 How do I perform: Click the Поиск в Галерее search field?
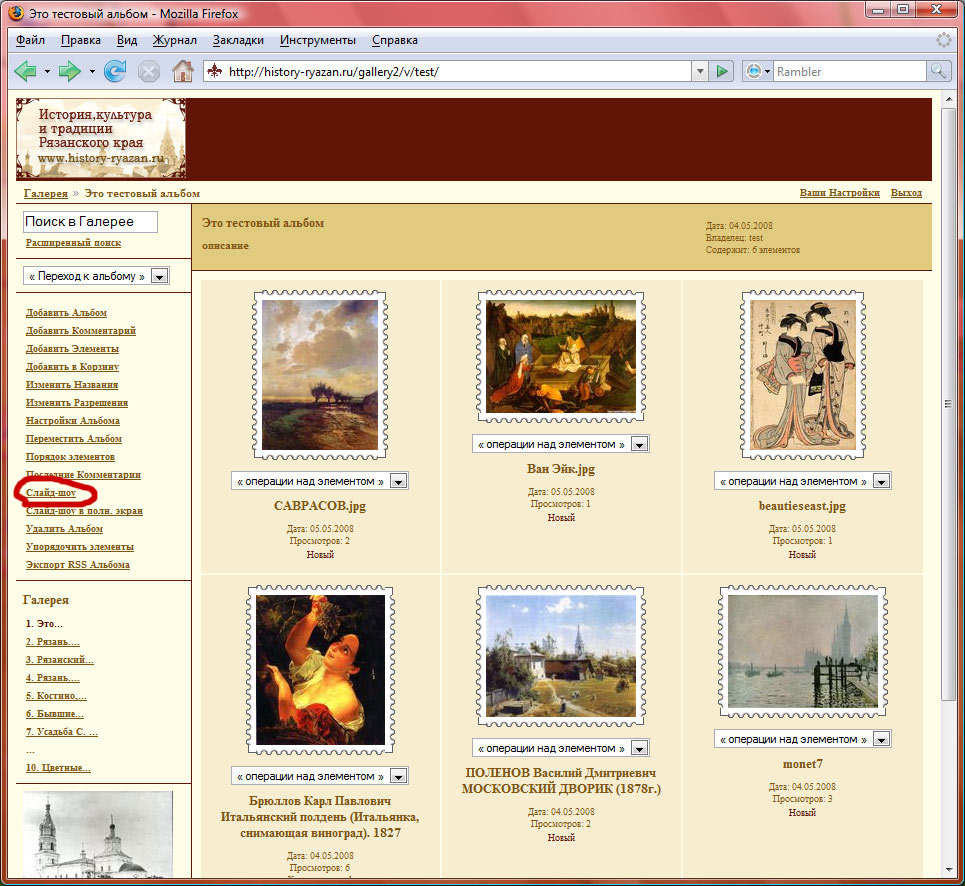90,222
